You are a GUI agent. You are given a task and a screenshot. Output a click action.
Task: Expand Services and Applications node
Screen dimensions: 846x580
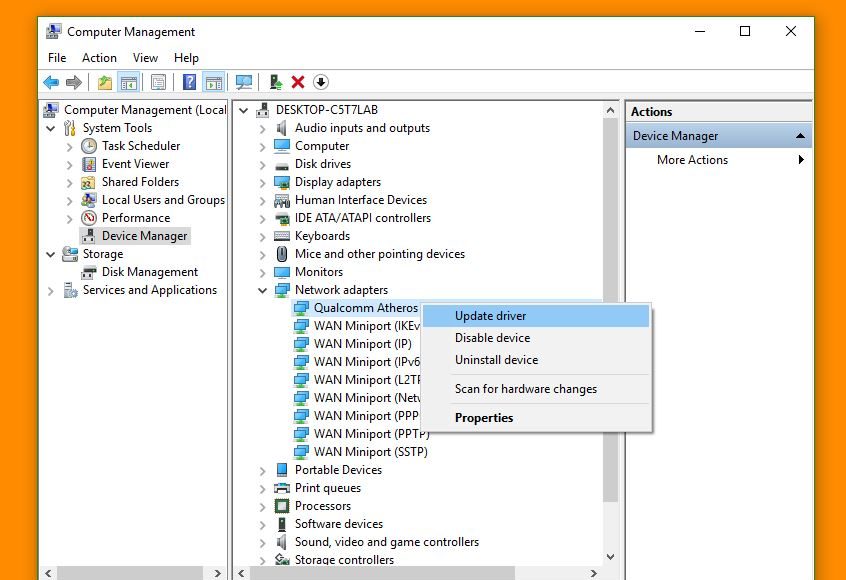point(51,290)
